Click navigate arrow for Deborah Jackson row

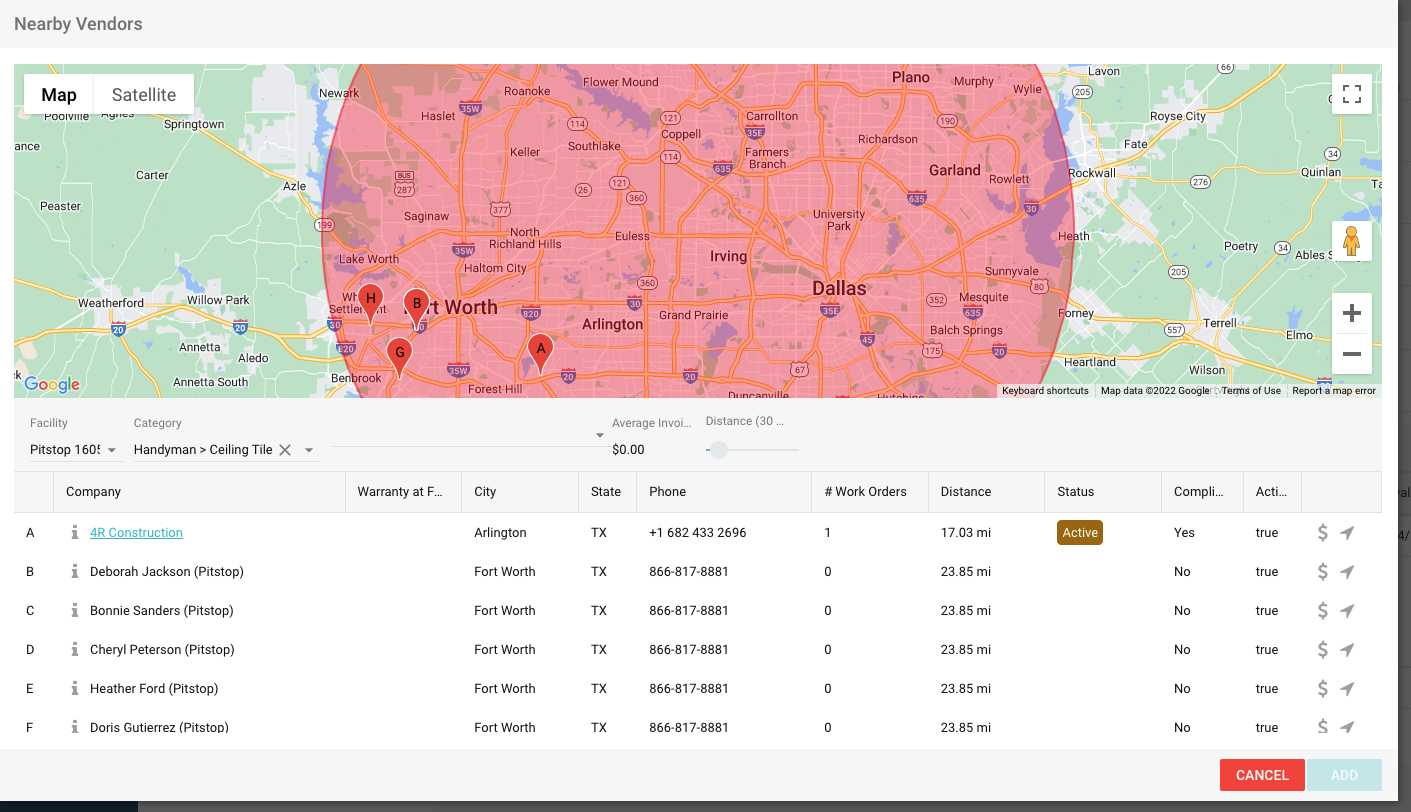coord(1347,572)
